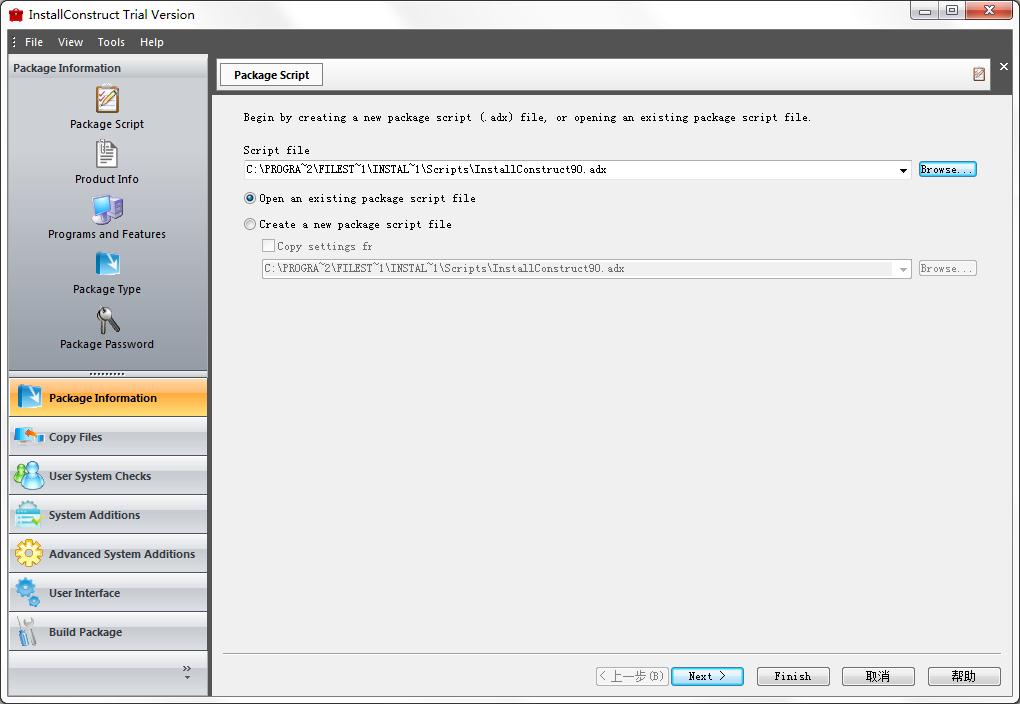Select Open an existing package script file
This screenshot has height=704, width=1020.
(249, 199)
